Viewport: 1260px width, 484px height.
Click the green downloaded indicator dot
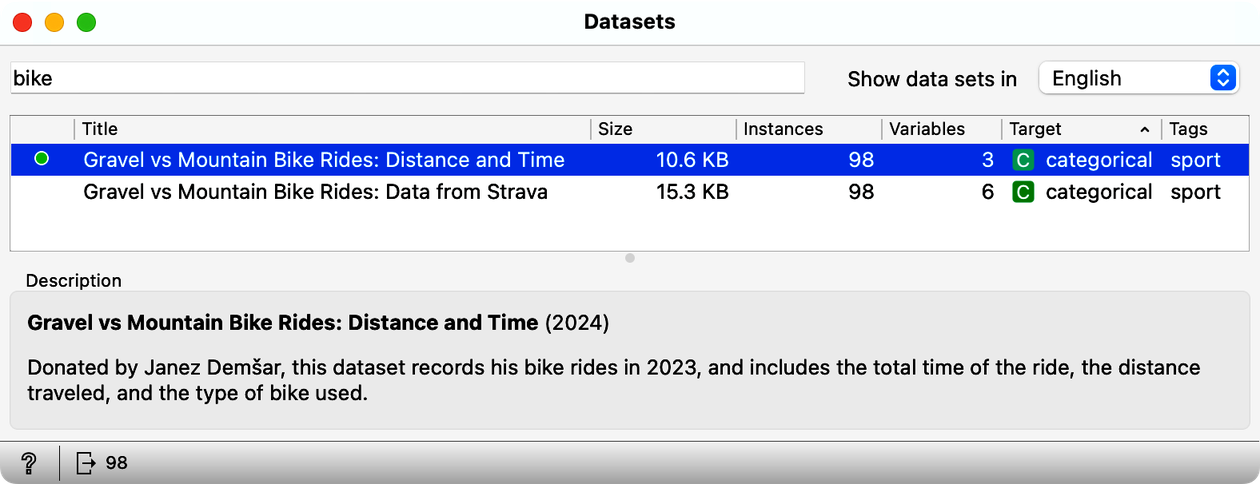pos(41,159)
